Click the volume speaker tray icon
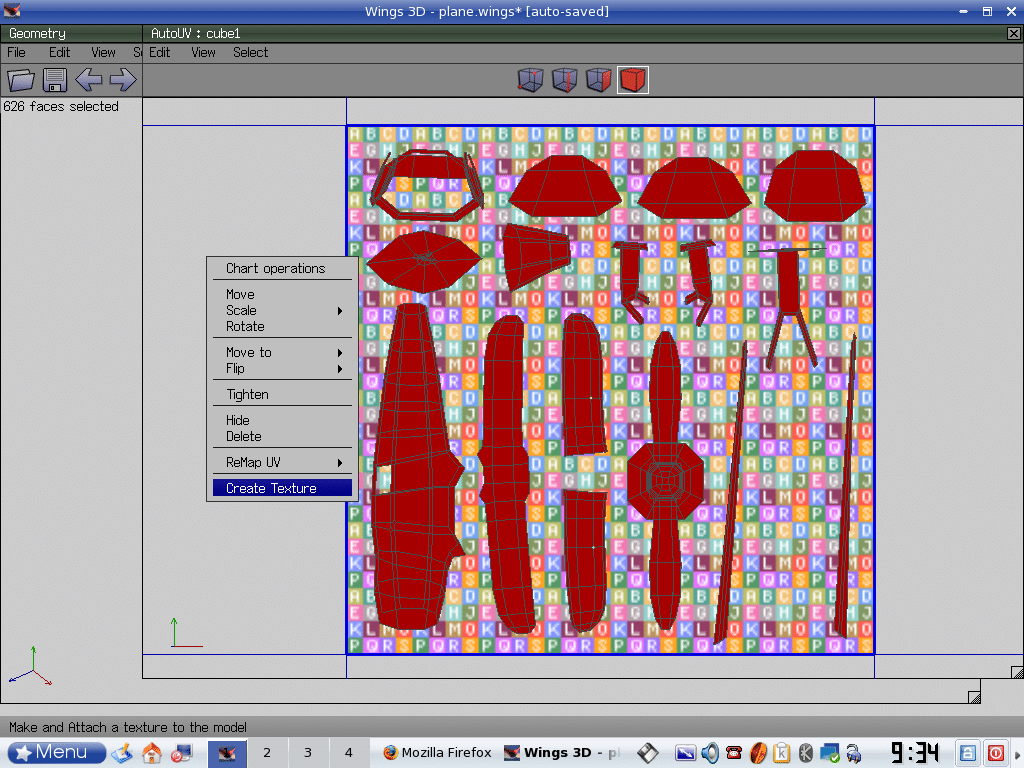This screenshot has width=1024, height=768. coord(710,753)
